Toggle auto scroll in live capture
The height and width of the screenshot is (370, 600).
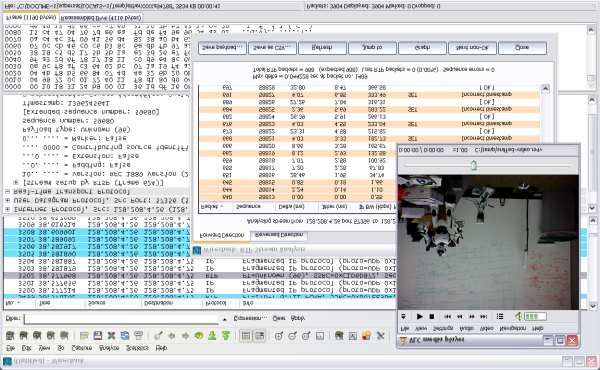(259, 336)
